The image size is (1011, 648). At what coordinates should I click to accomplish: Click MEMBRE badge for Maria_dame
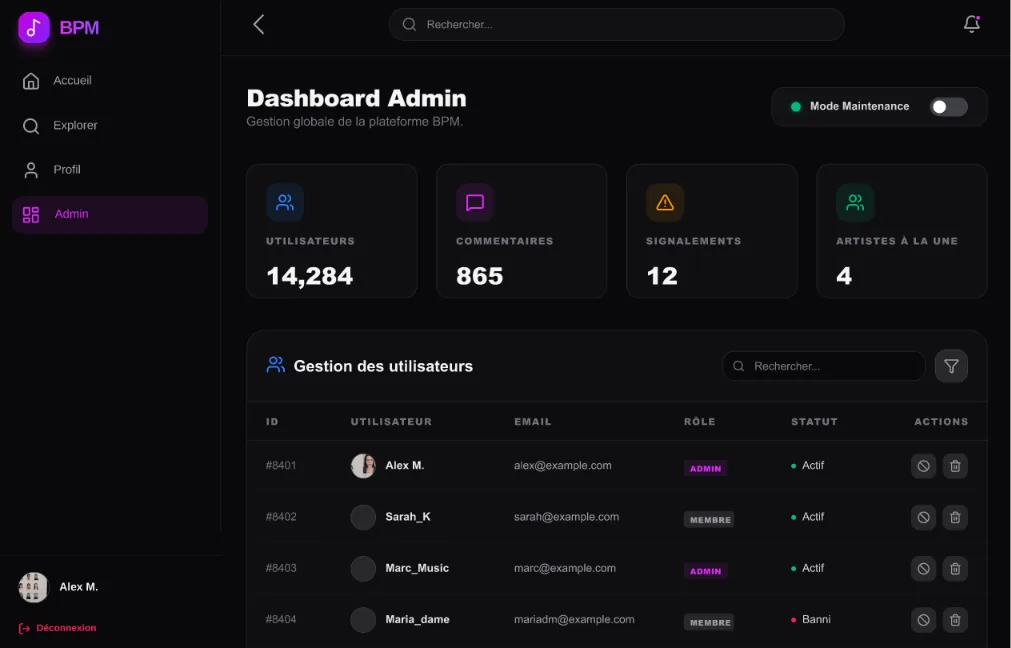click(709, 623)
